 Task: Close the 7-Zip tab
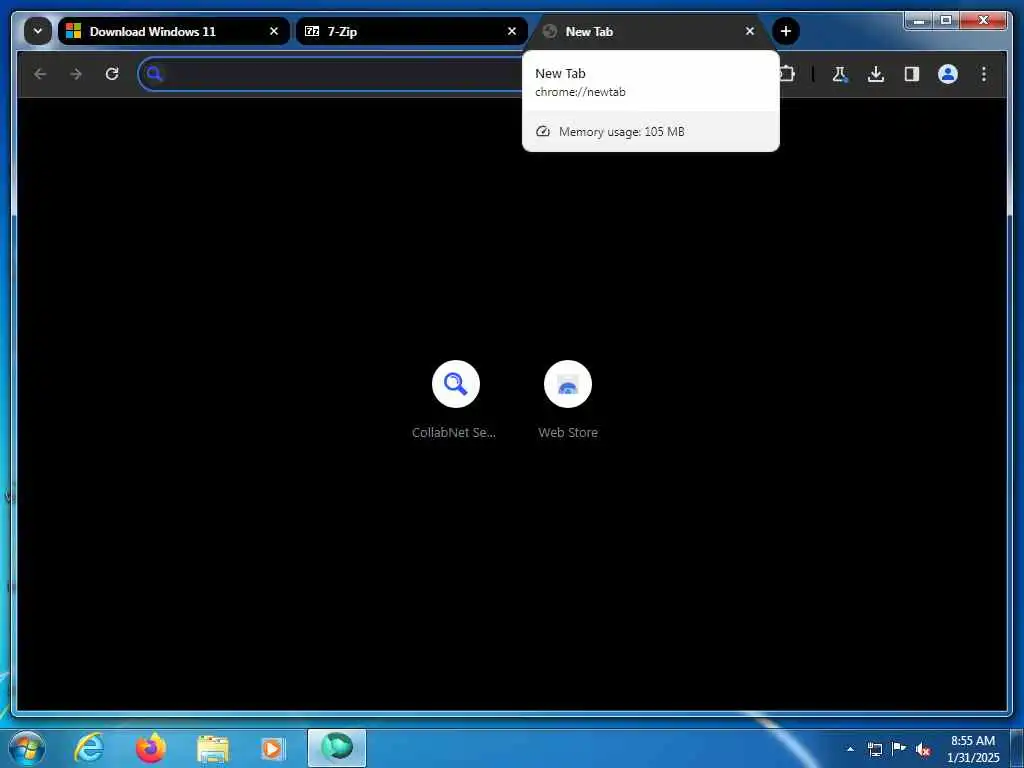tap(512, 31)
